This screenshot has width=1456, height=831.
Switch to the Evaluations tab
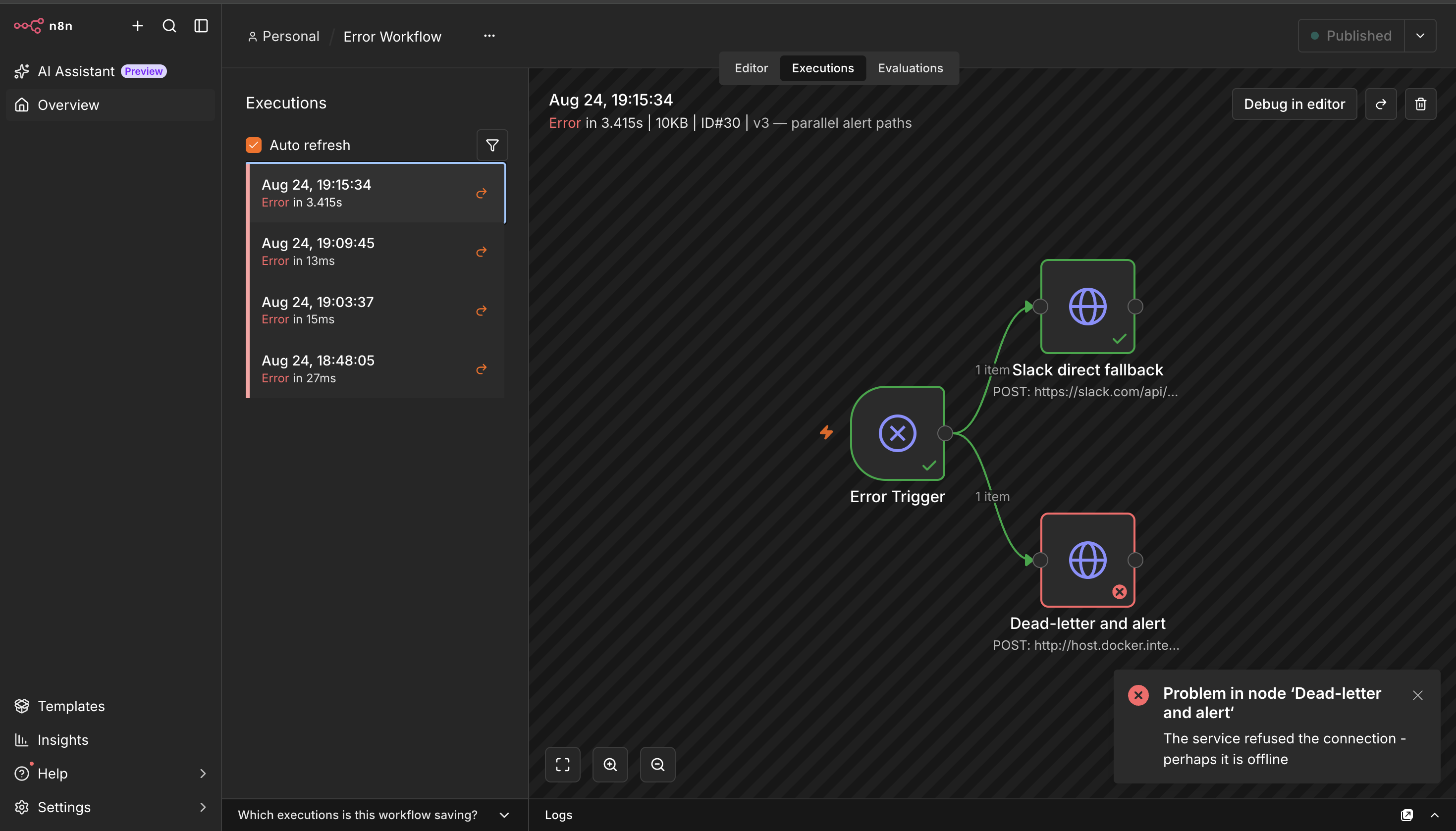911,68
